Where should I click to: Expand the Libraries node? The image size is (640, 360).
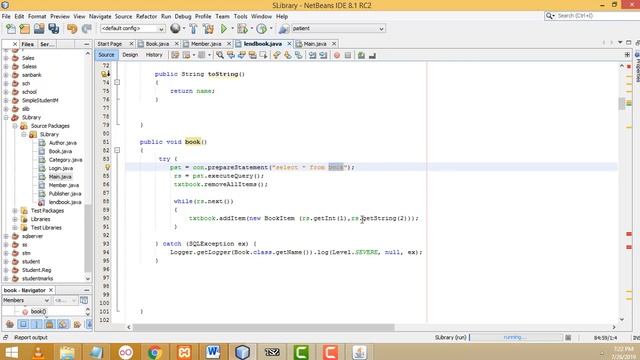15,219
